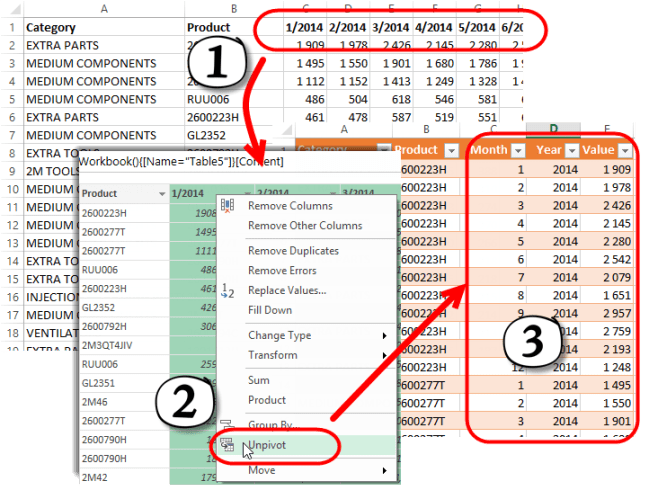Click the Group By icon in menu

click(227, 424)
